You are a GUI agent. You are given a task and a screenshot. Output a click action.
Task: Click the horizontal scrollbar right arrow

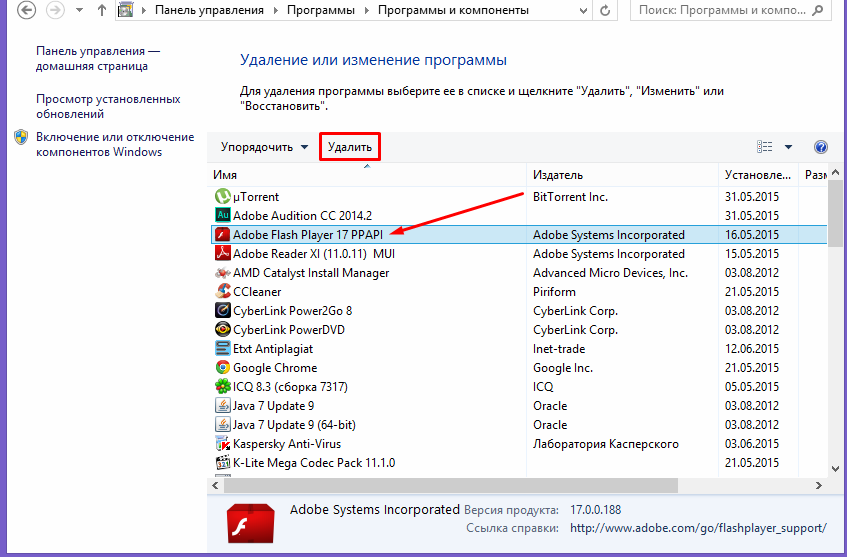tap(818, 485)
